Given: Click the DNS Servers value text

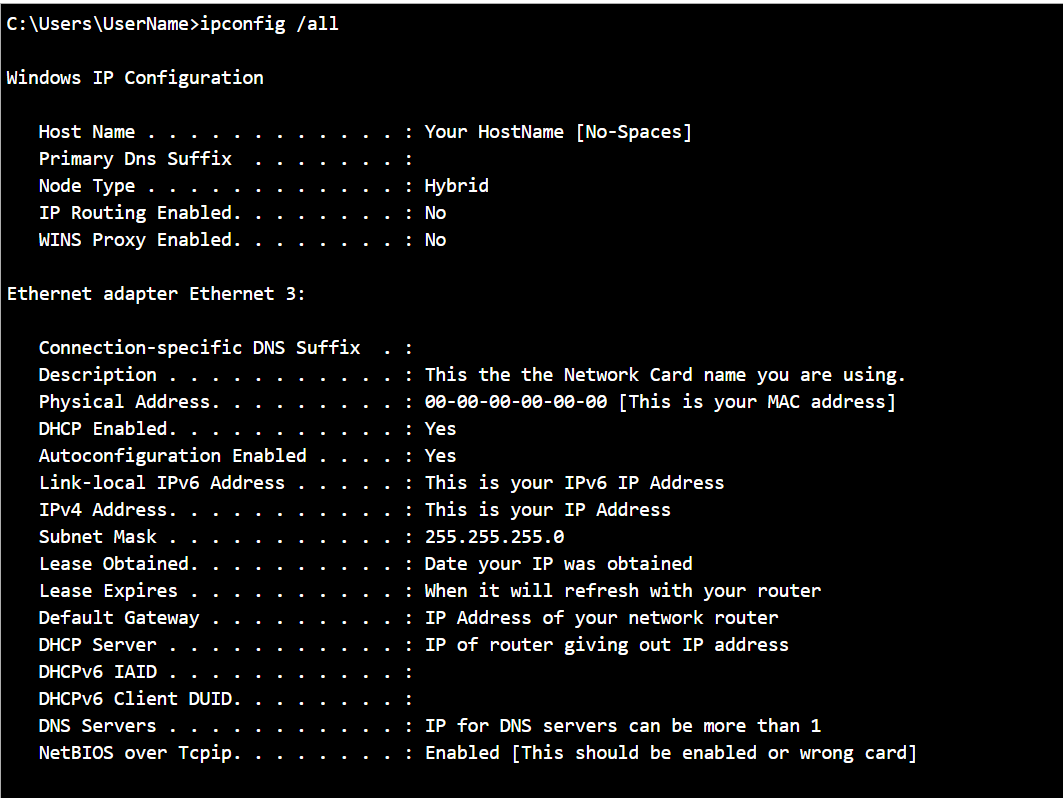Looking at the screenshot, I should (622, 726).
